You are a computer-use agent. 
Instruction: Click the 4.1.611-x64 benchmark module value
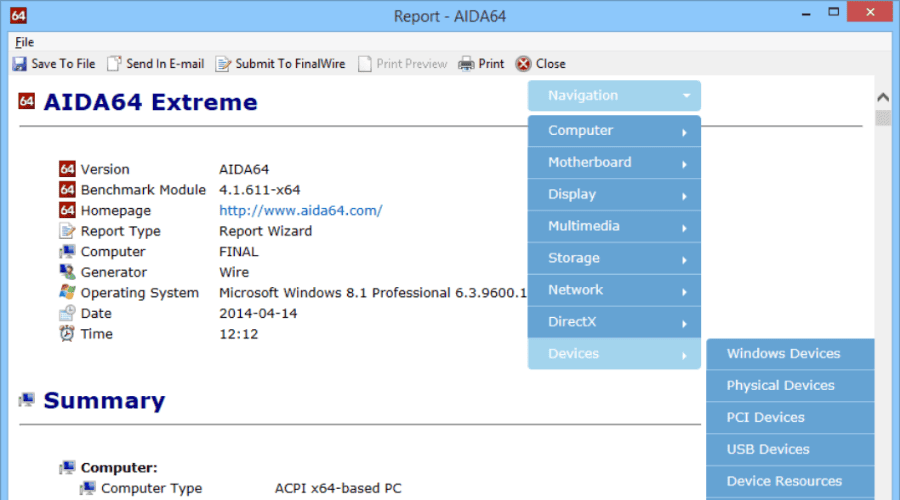coord(259,189)
